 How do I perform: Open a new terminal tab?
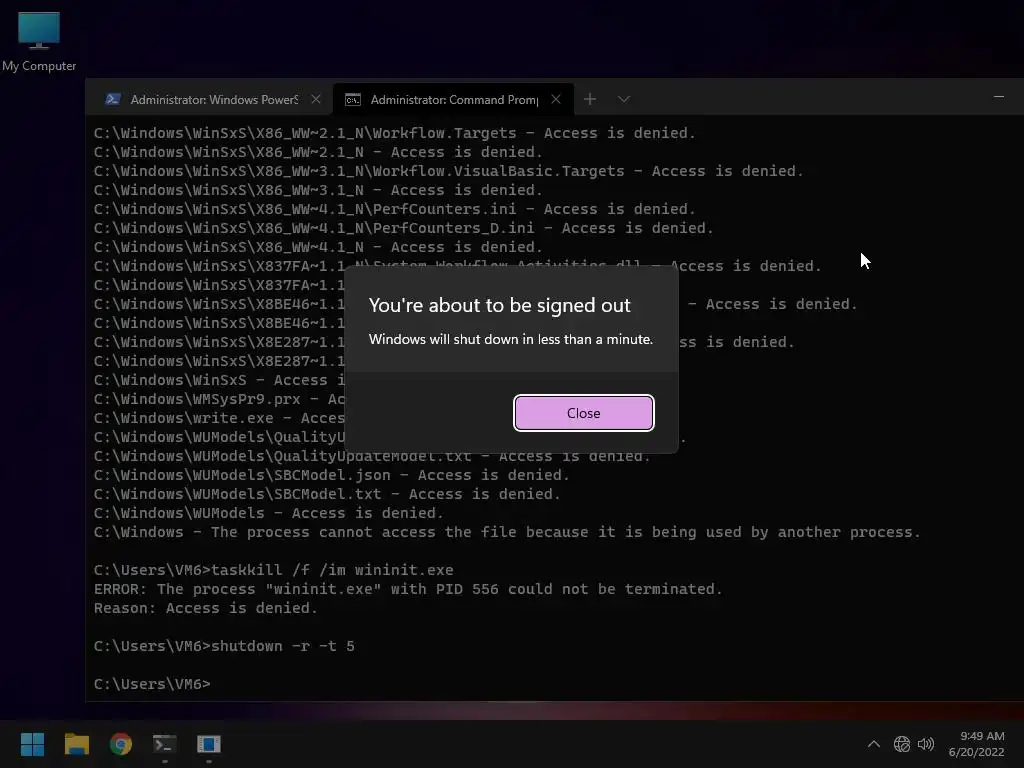tap(590, 99)
